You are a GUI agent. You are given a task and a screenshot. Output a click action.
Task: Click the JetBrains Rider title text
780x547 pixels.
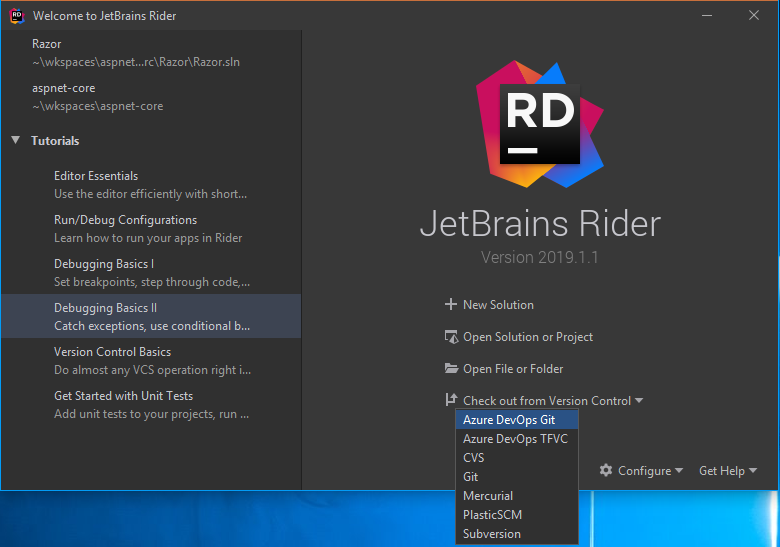pyautogui.click(x=540, y=224)
